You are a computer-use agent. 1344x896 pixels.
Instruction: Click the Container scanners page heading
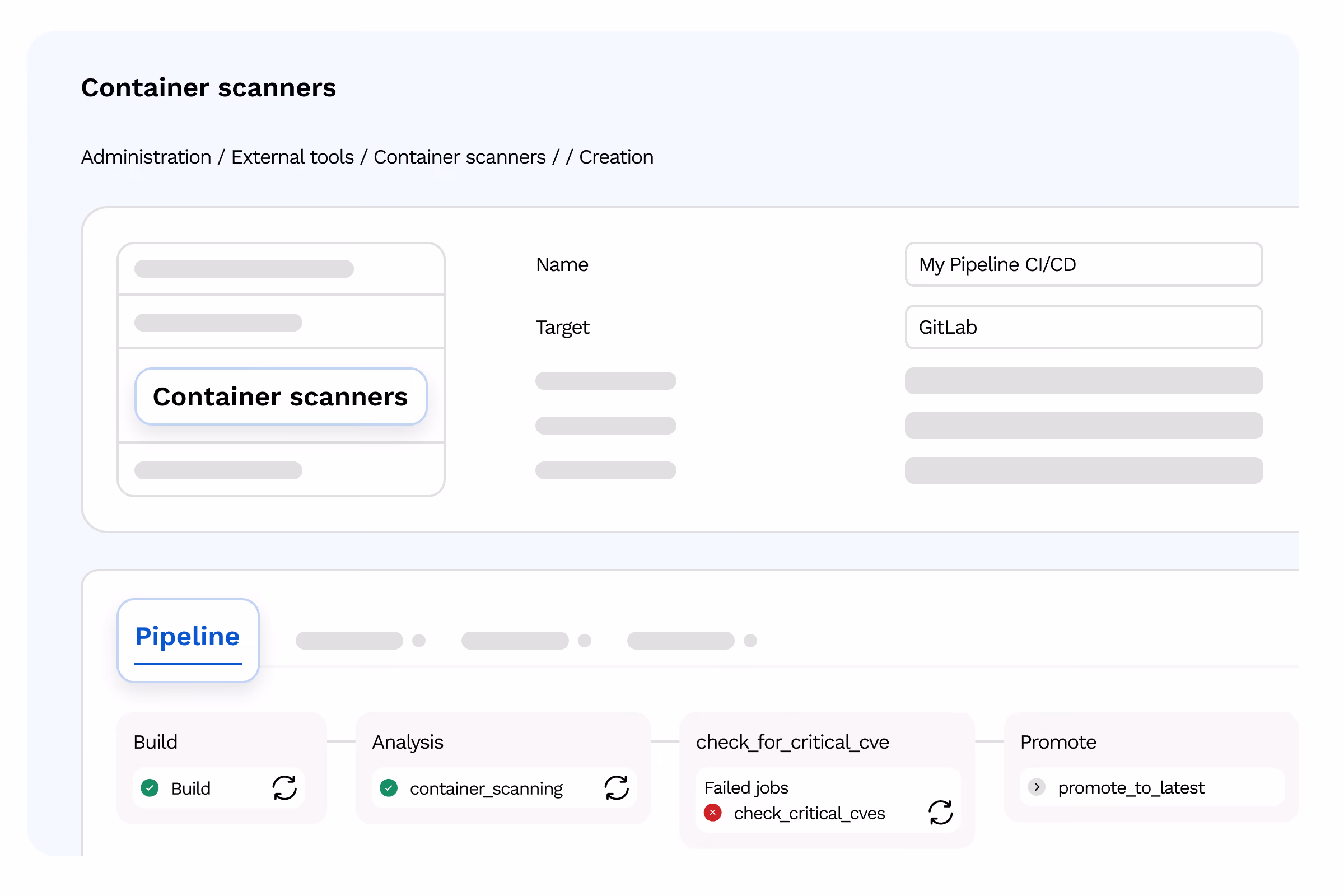coord(208,88)
